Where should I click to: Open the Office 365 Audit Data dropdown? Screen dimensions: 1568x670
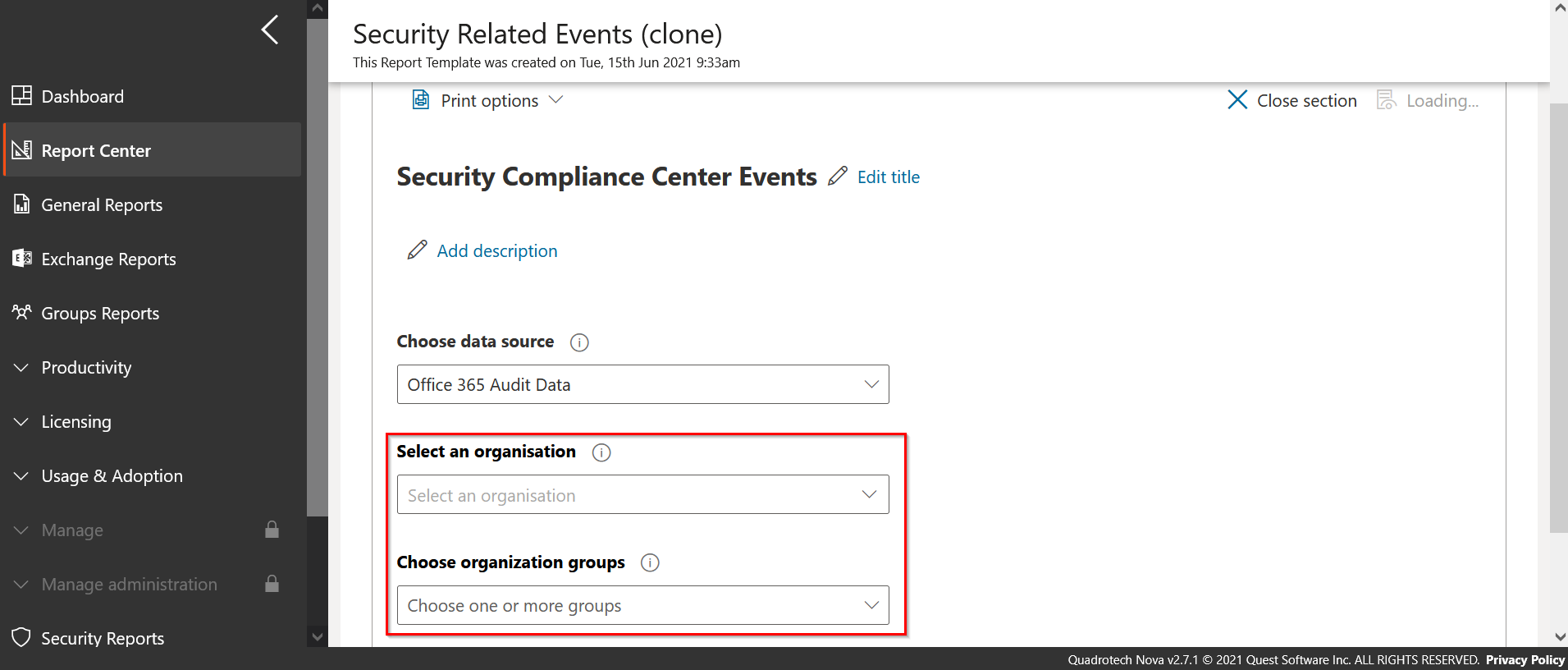[x=642, y=384]
